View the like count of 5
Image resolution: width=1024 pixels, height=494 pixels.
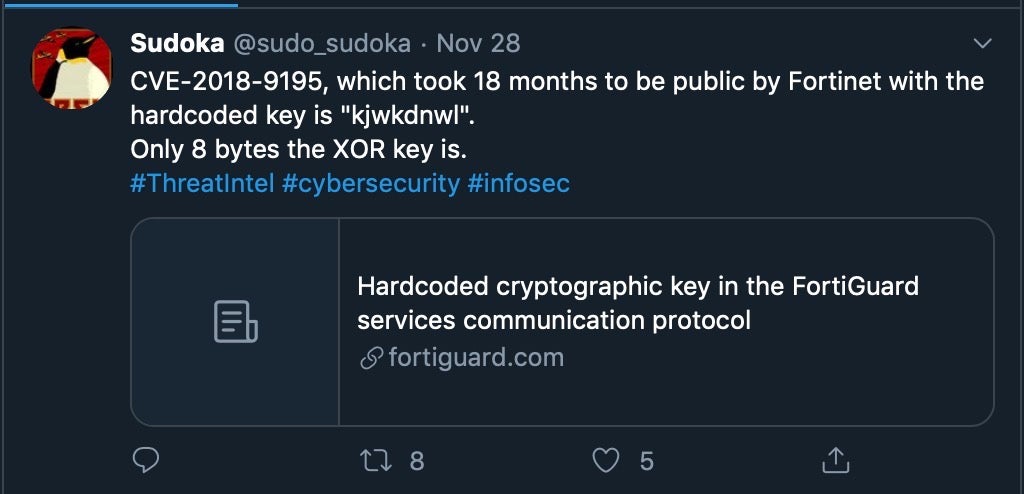coord(647,460)
